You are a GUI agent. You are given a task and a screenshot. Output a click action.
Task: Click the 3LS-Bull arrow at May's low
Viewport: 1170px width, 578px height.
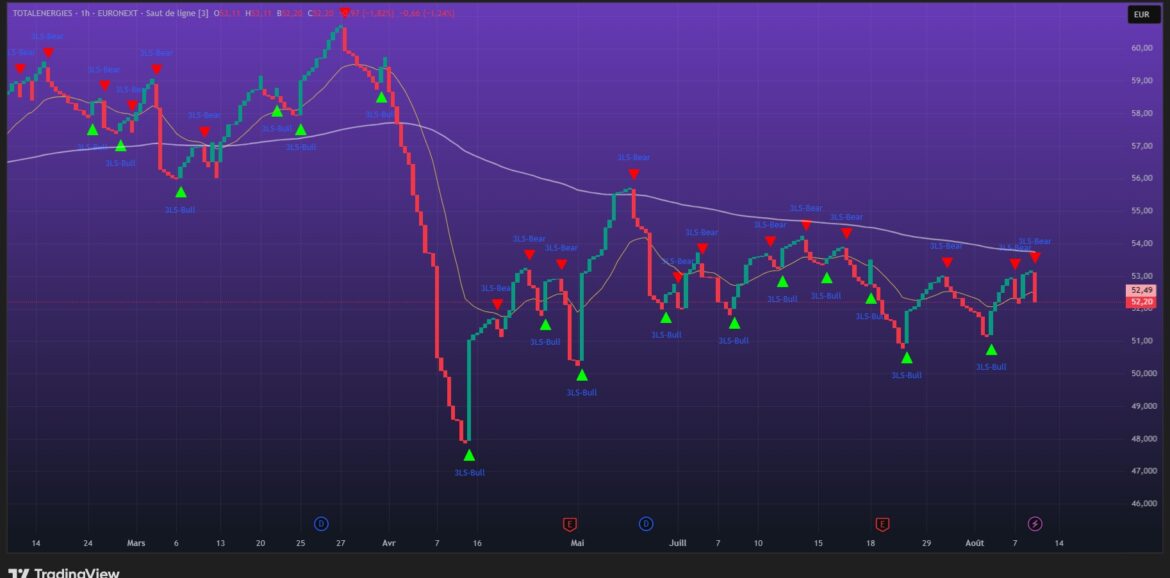581,375
